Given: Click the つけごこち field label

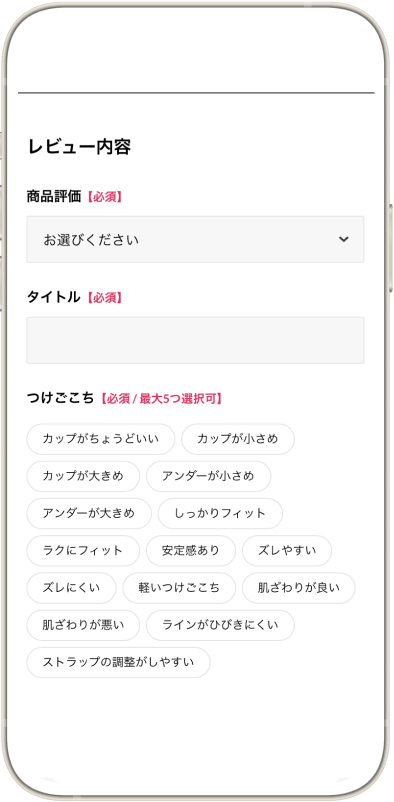Looking at the screenshot, I should [x=60, y=398].
